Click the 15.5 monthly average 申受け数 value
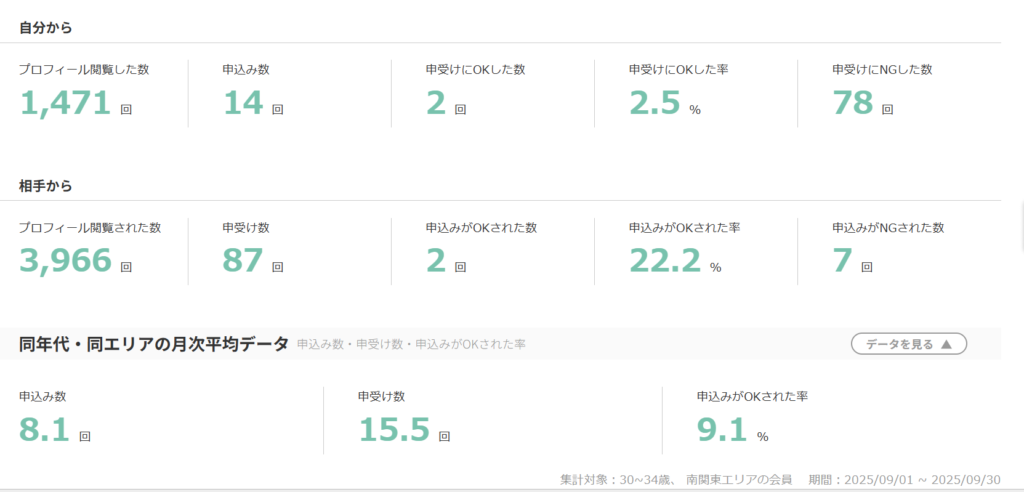Image resolution: width=1024 pixels, height=492 pixels. [x=394, y=429]
